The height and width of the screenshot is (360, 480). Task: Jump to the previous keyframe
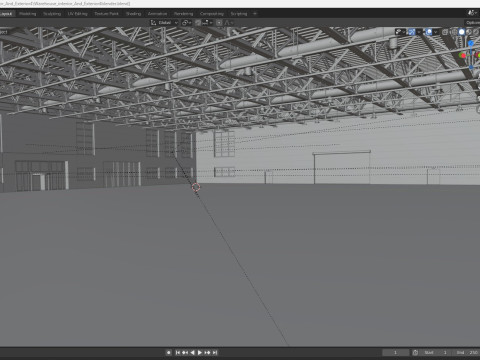185,352
